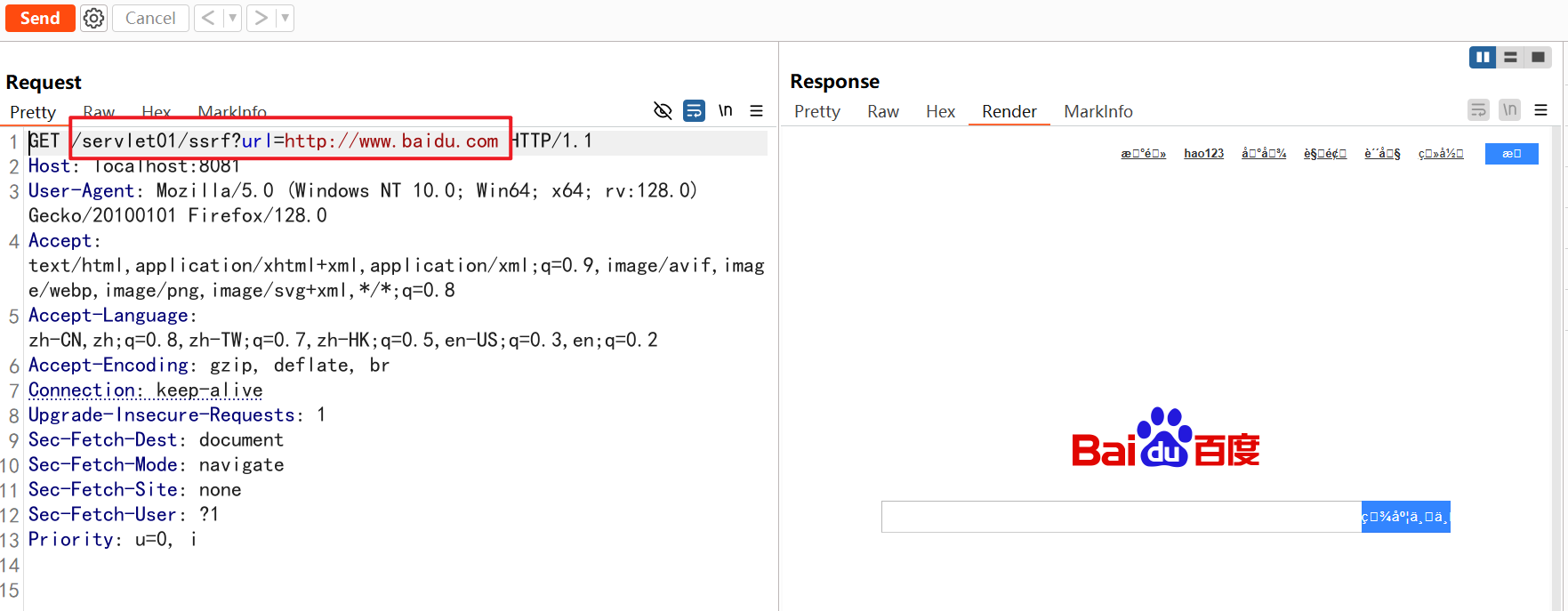Switch to the Request Hex tab

pos(156,112)
